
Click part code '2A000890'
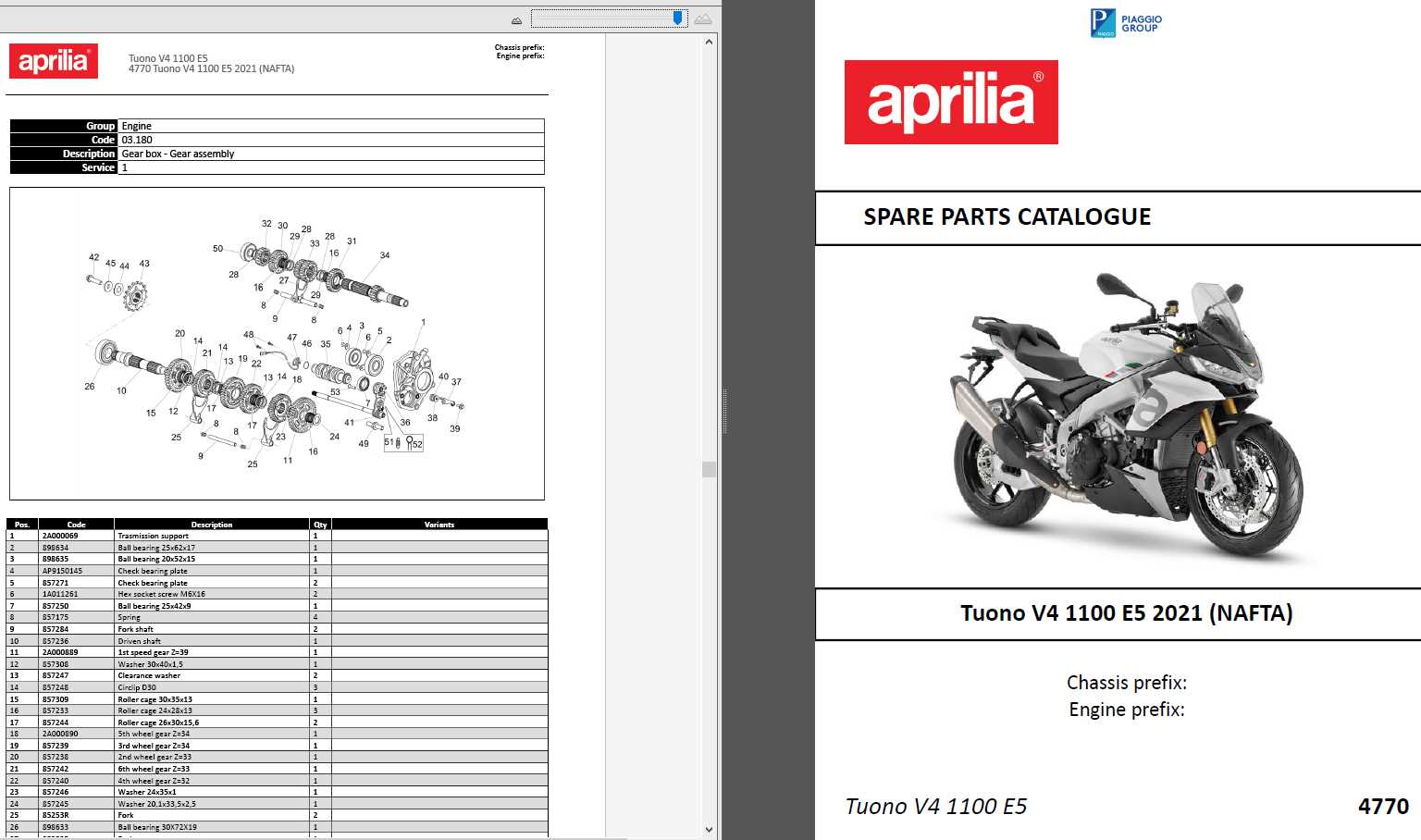tap(60, 734)
